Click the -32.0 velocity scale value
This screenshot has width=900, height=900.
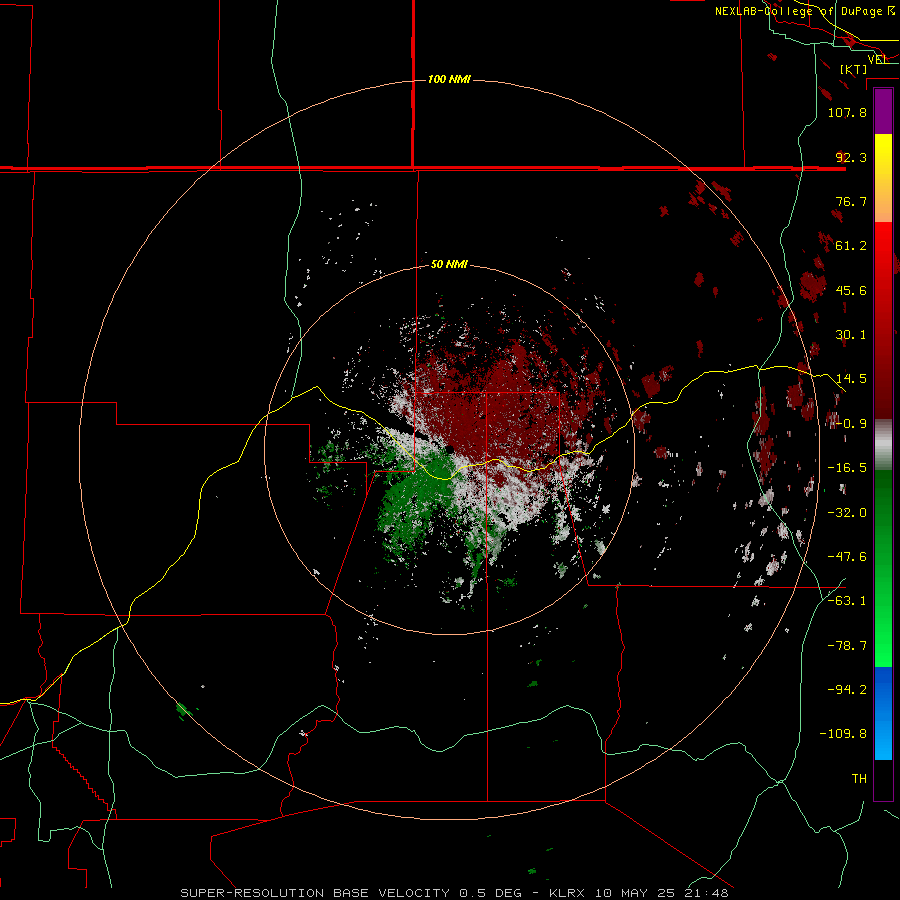click(x=847, y=513)
